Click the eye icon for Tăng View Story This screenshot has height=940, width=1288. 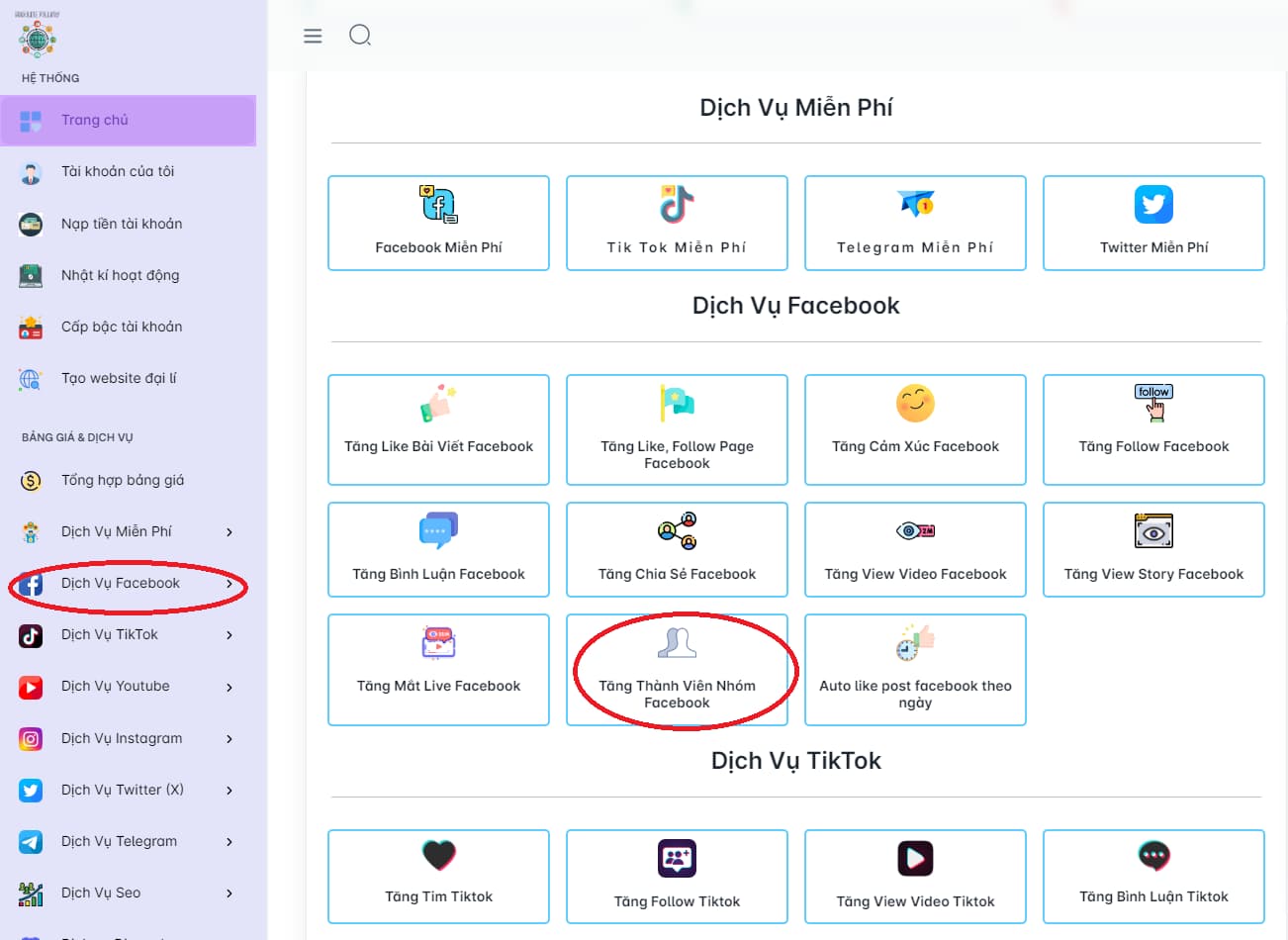1153,531
